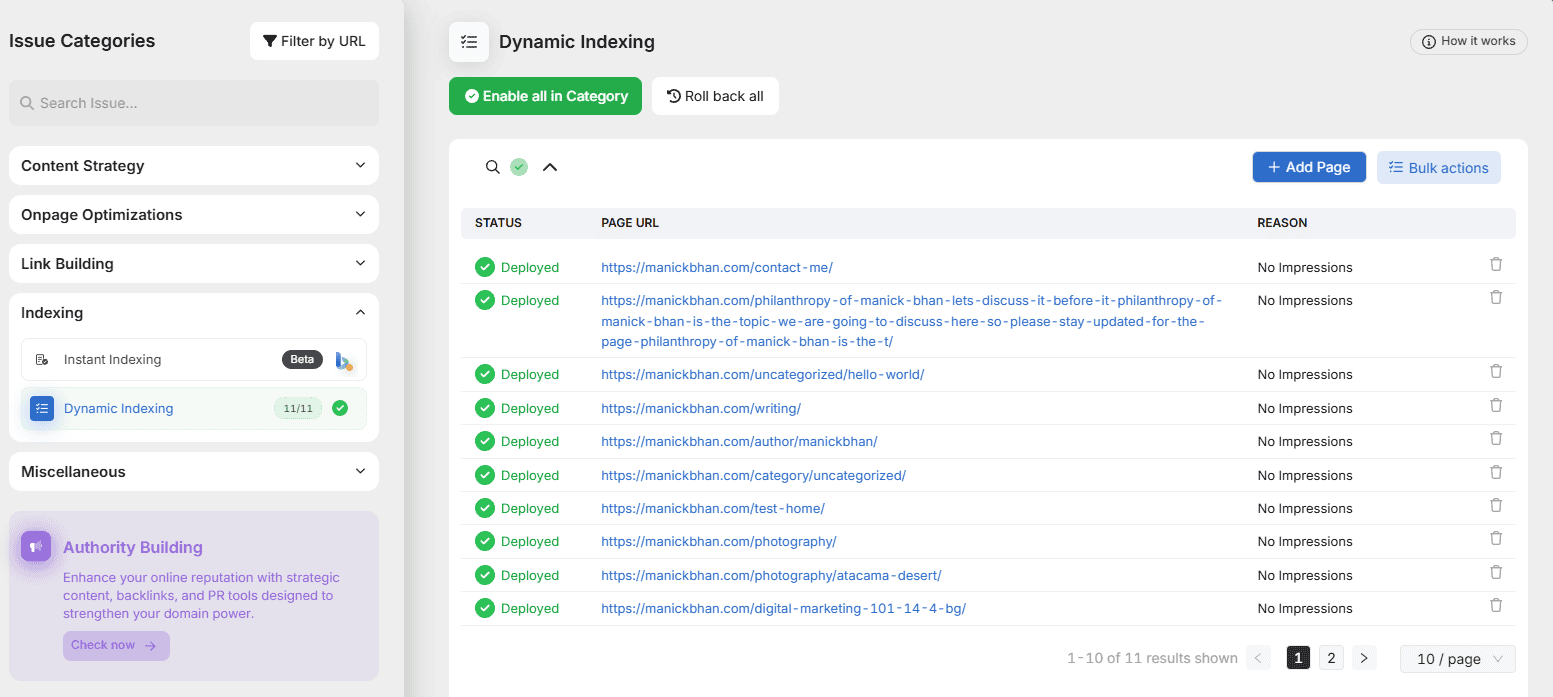Image resolution: width=1553 pixels, height=697 pixels.
Task: Go to page 2 of results
Action: 1330,658
